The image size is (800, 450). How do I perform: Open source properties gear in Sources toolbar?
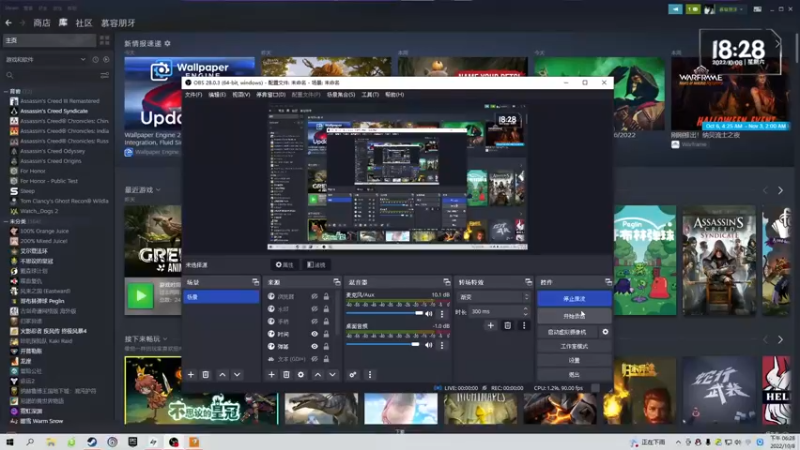pos(301,374)
